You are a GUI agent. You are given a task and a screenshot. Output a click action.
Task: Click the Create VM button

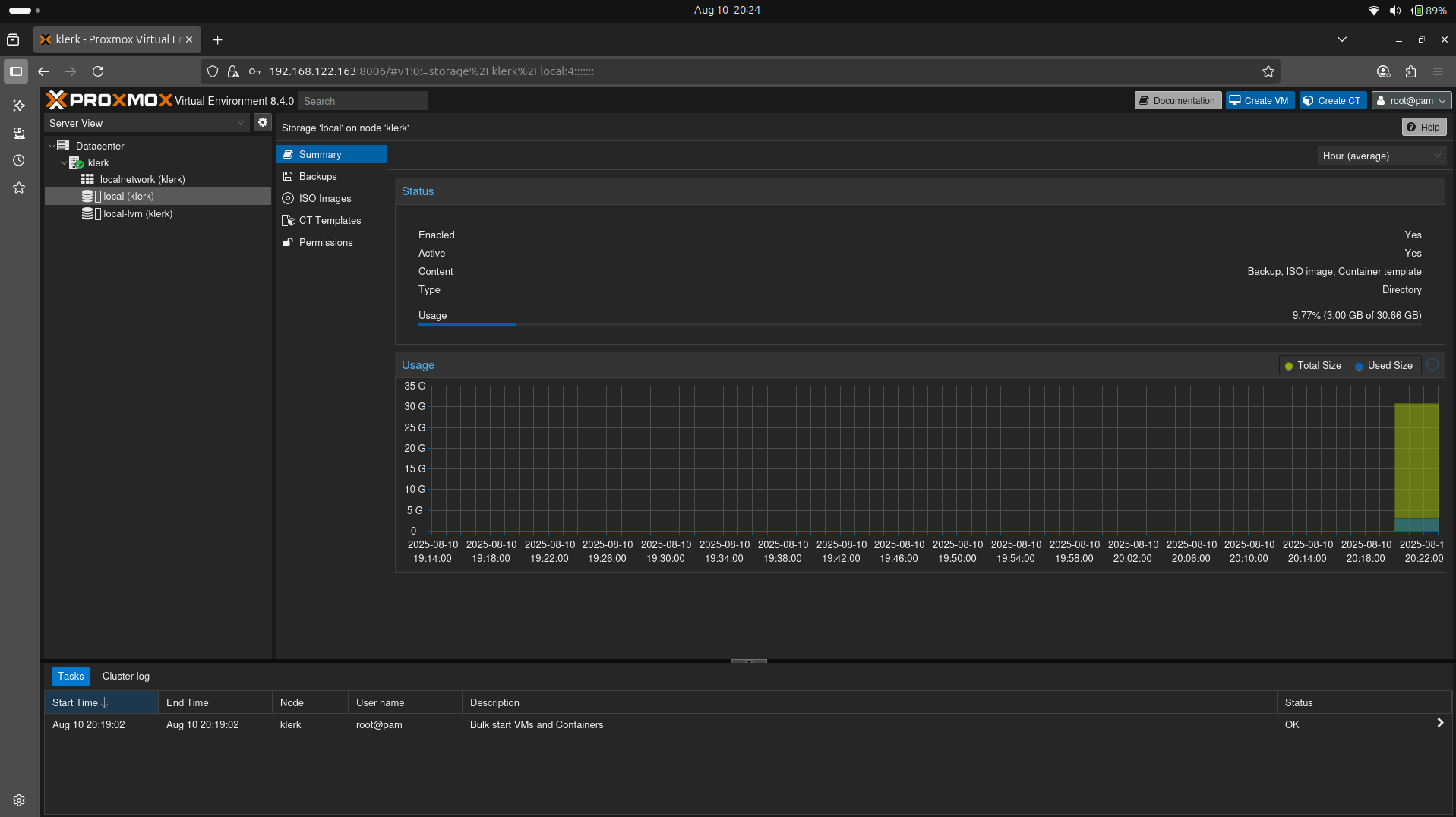[1259, 99]
